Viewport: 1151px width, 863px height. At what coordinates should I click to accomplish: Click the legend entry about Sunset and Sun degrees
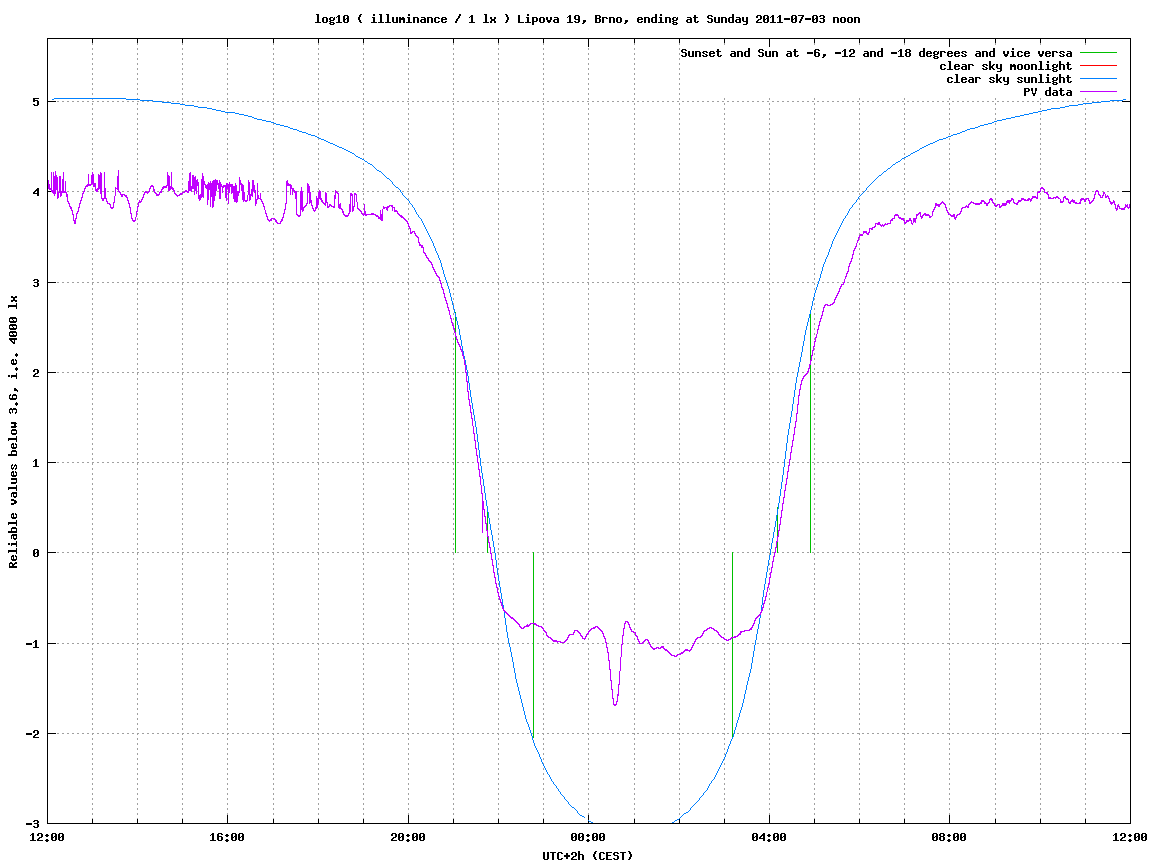point(876,53)
